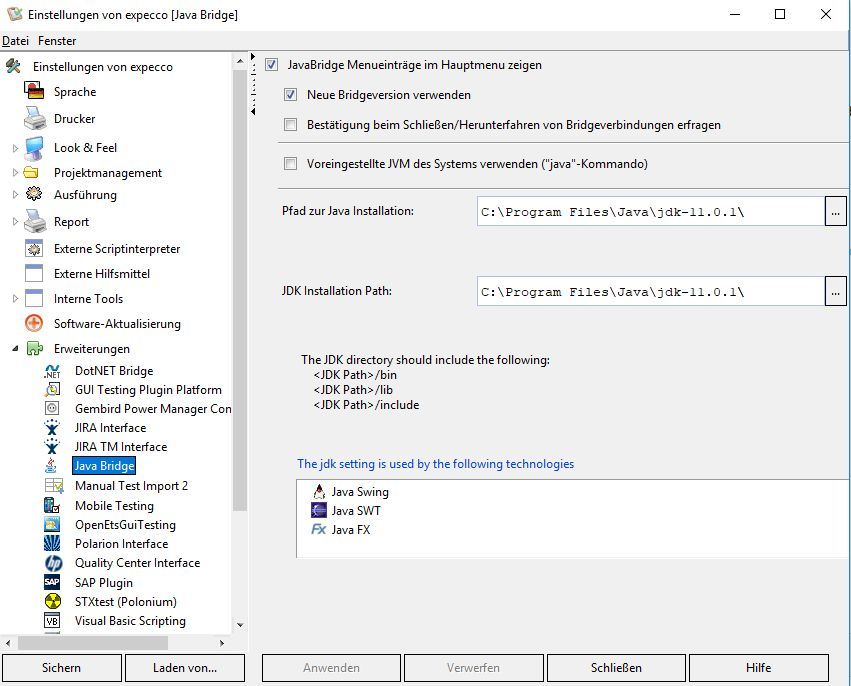Open the Datei menu
This screenshot has width=851, height=686.
(x=16, y=41)
